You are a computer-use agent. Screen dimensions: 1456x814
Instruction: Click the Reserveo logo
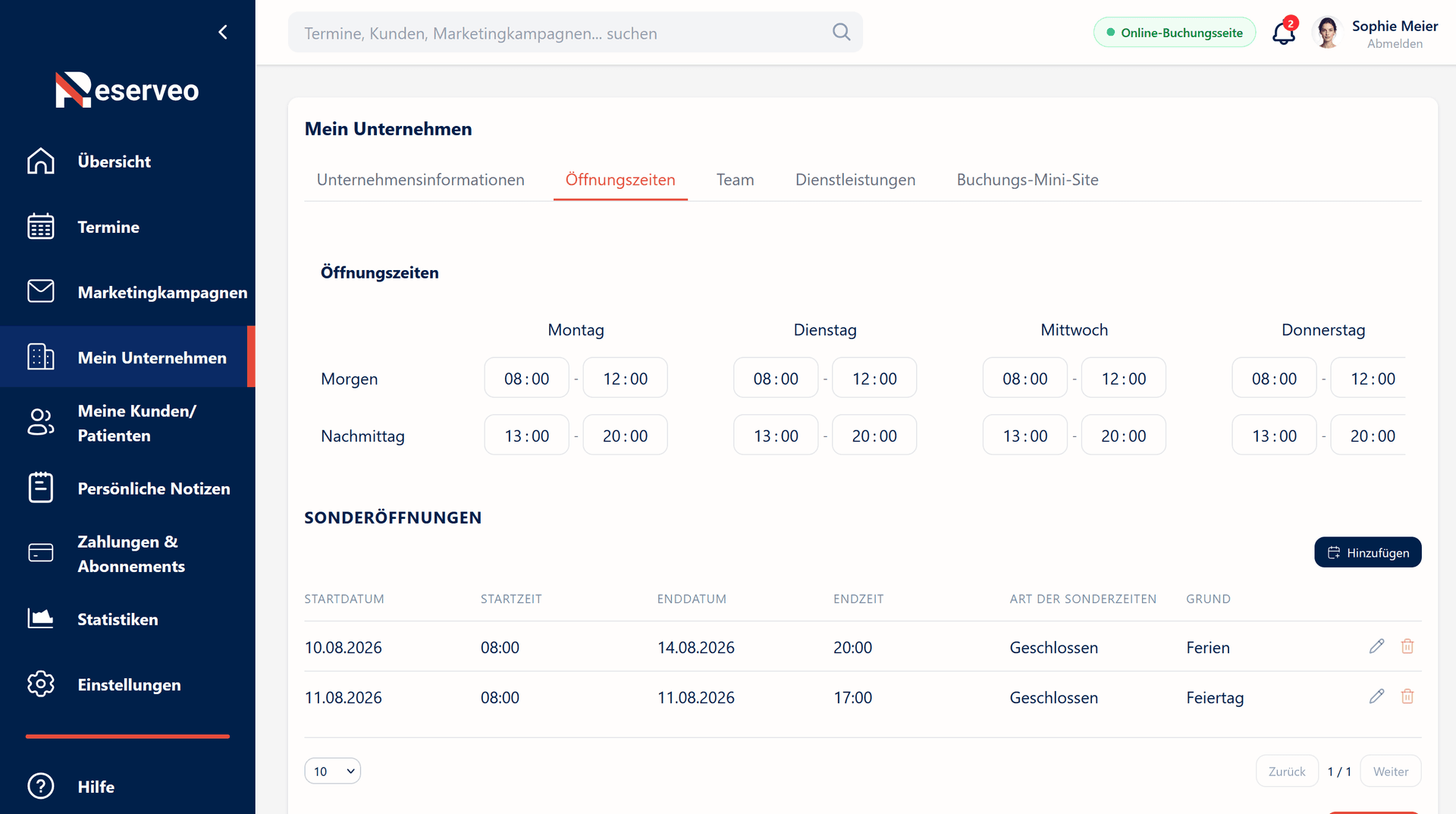(127, 90)
